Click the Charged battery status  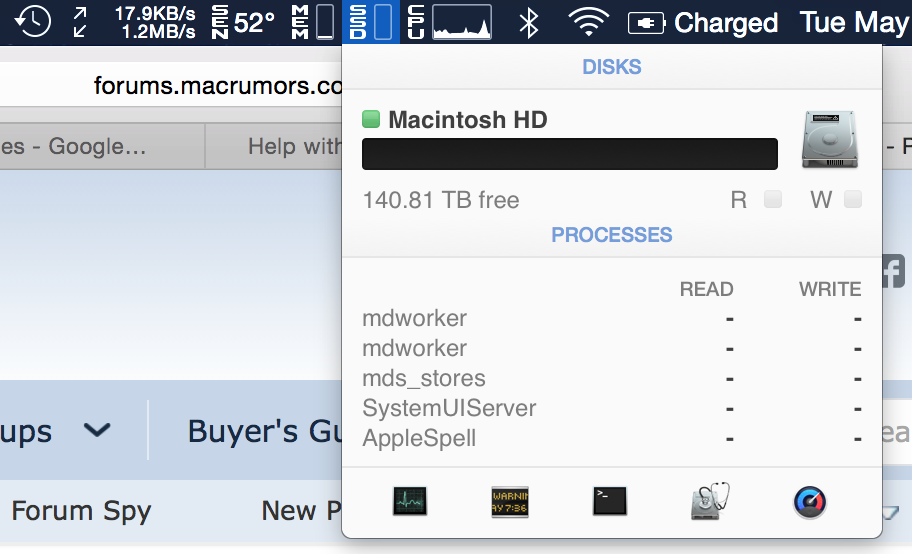(703, 23)
